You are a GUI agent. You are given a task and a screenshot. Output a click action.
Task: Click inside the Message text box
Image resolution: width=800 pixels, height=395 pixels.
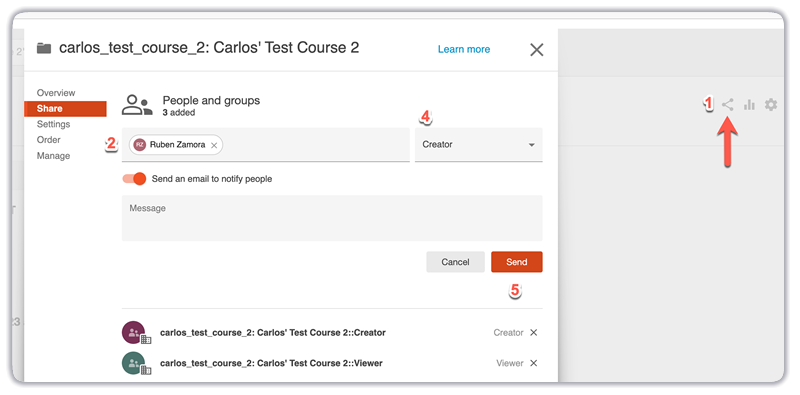coord(332,218)
